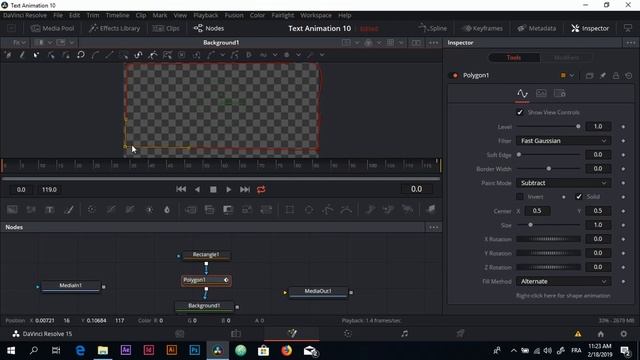This screenshot has width=640, height=360.
Task: Toggle Polygon1 enable dot in Inspector
Action: tap(455, 76)
